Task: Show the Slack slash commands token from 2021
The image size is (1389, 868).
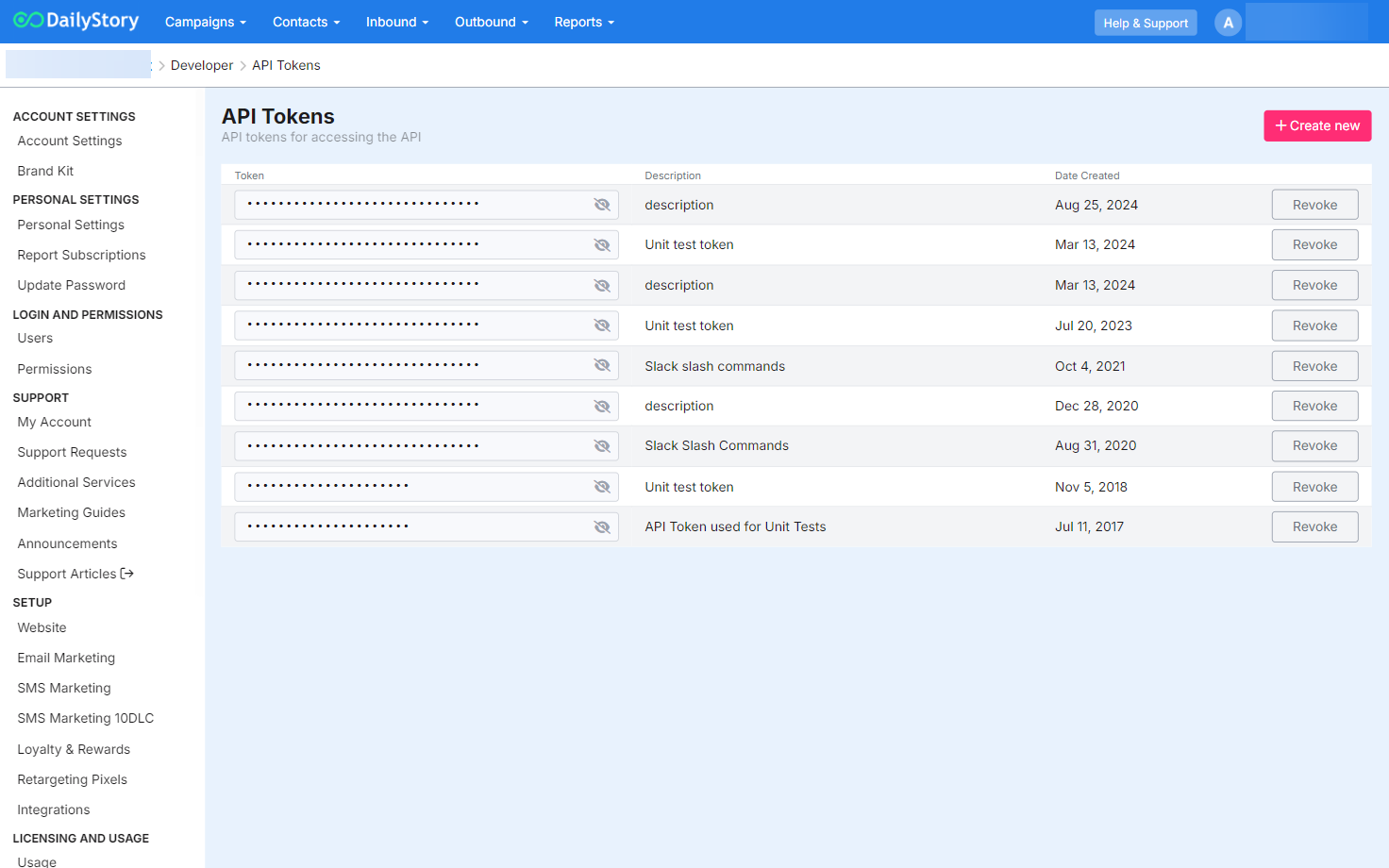Action: coord(602,366)
